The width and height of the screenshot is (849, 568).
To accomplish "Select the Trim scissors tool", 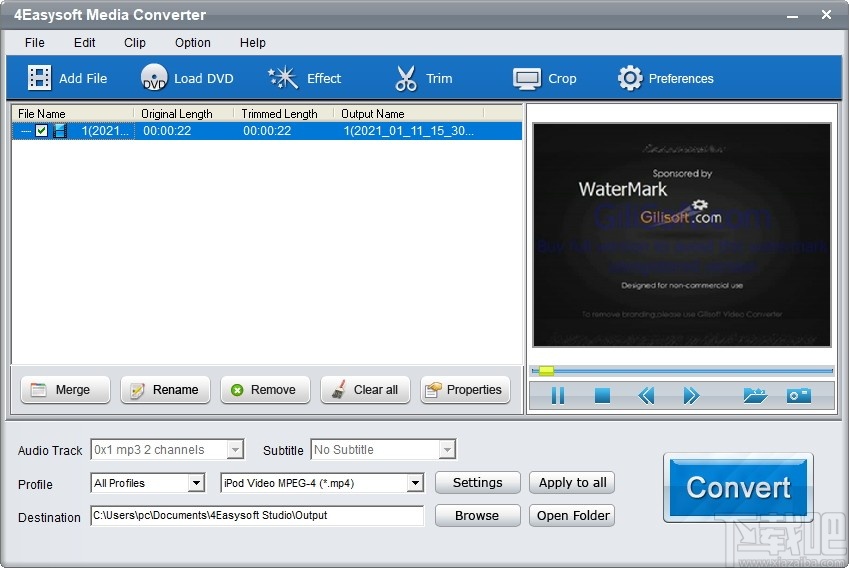I will (x=406, y=78).
